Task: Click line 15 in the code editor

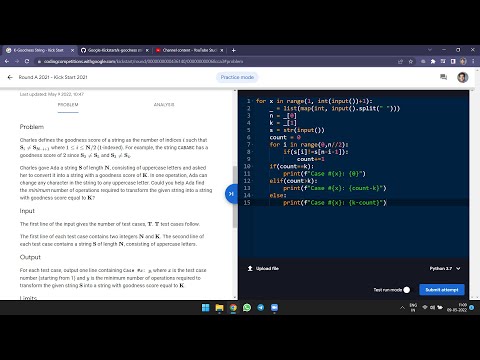Action: (353, 203)
